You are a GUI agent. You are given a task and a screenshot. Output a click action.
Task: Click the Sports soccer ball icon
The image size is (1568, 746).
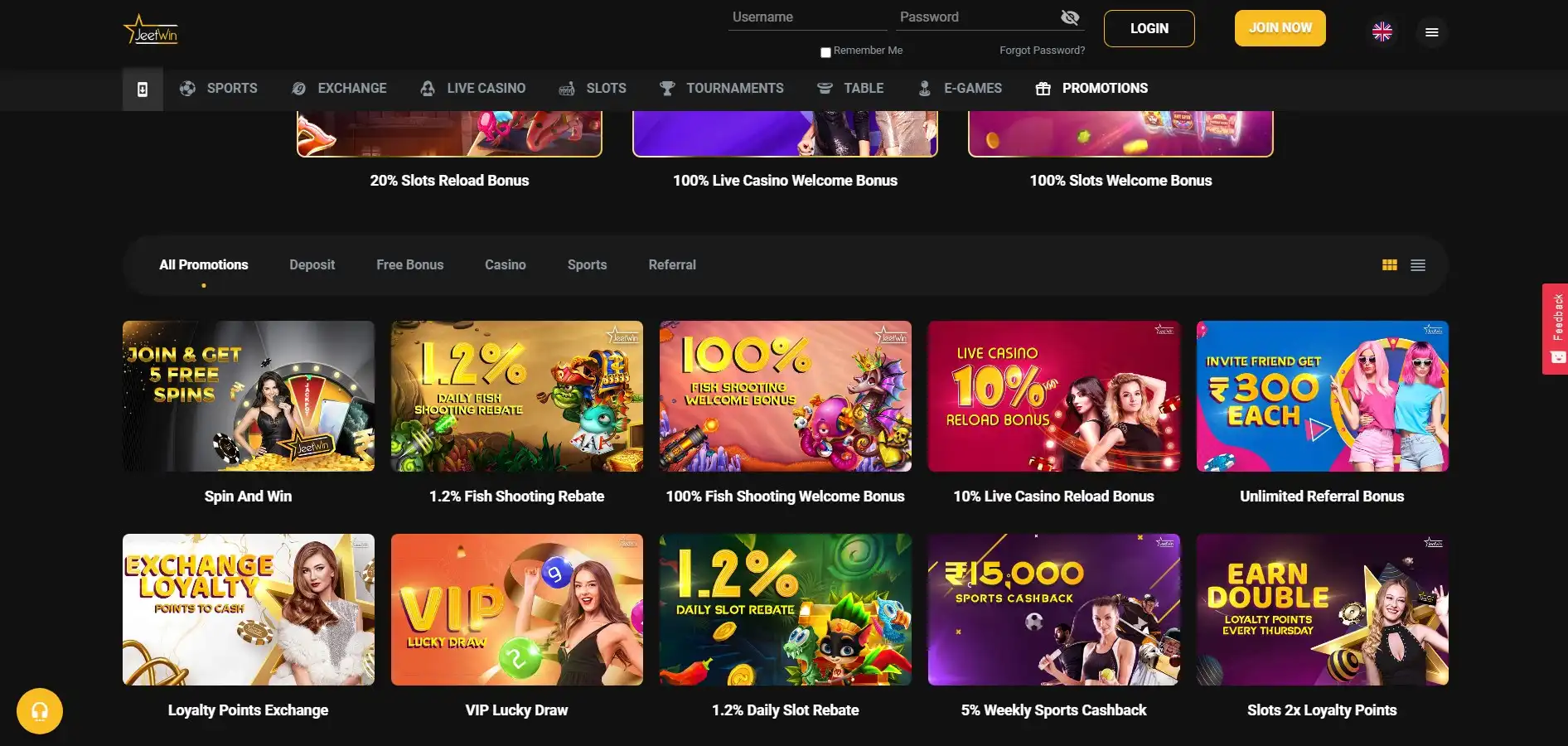tap(188, 89)
